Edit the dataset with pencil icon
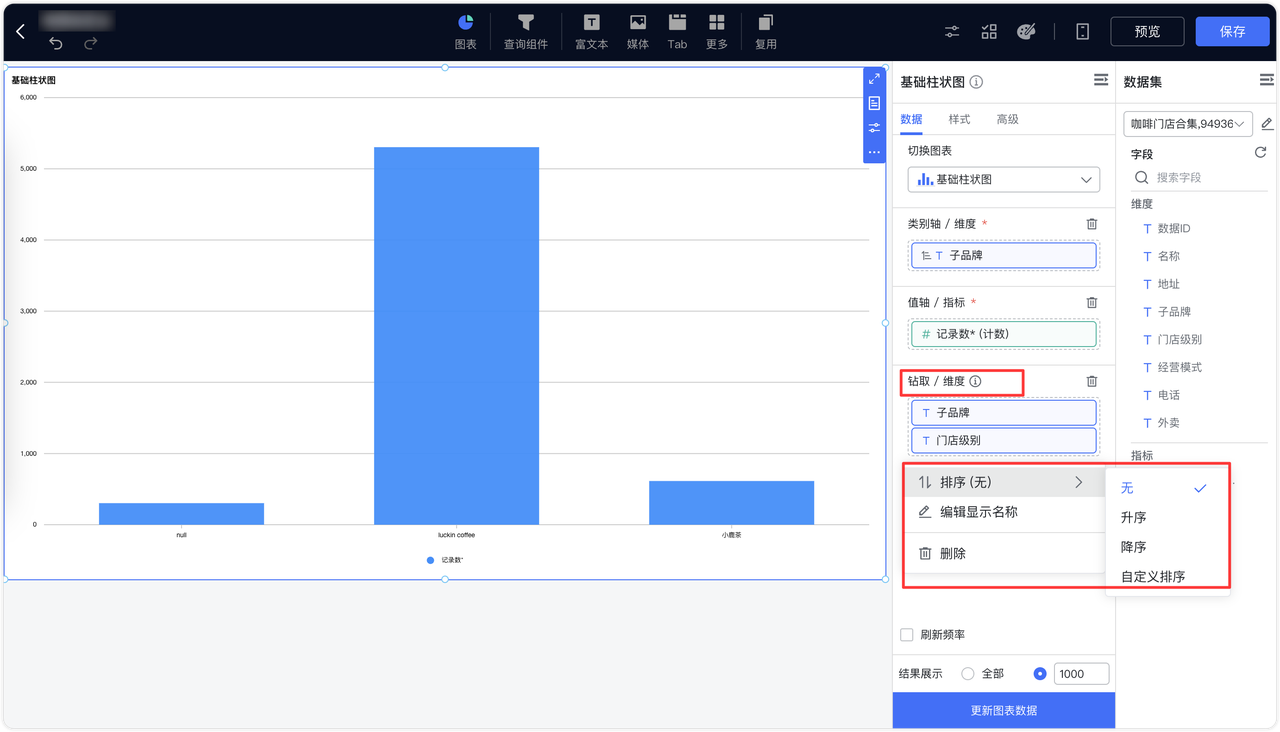1280x732 pixels. [1267, 124]
